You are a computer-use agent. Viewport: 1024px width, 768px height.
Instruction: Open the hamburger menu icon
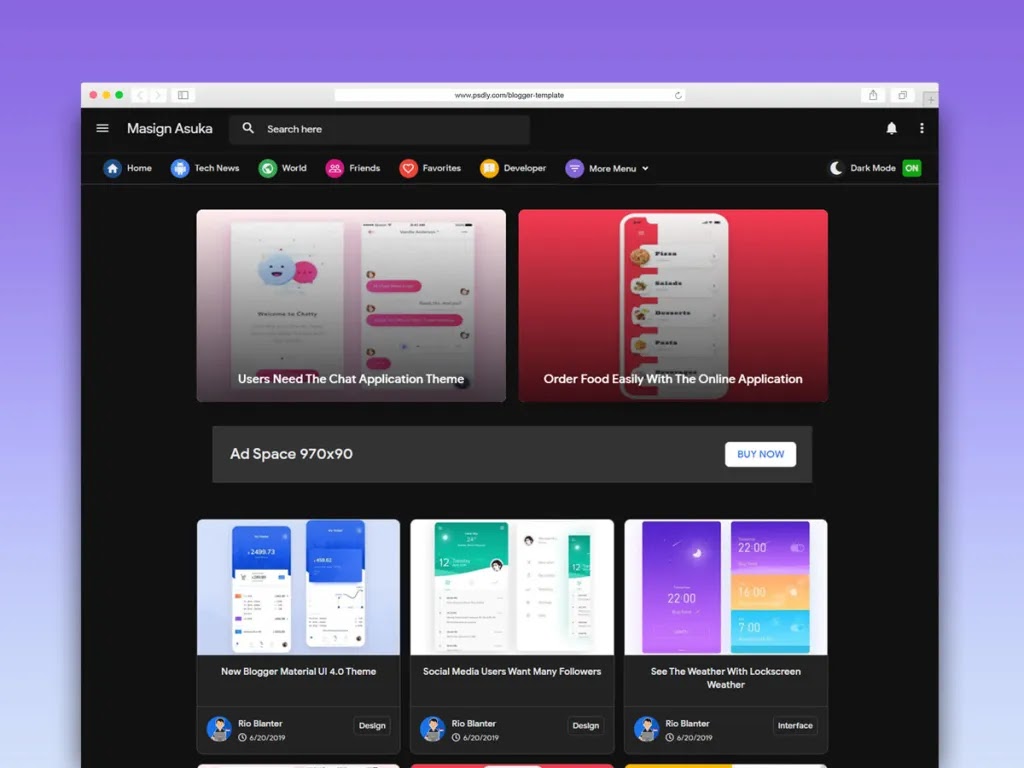103,128
